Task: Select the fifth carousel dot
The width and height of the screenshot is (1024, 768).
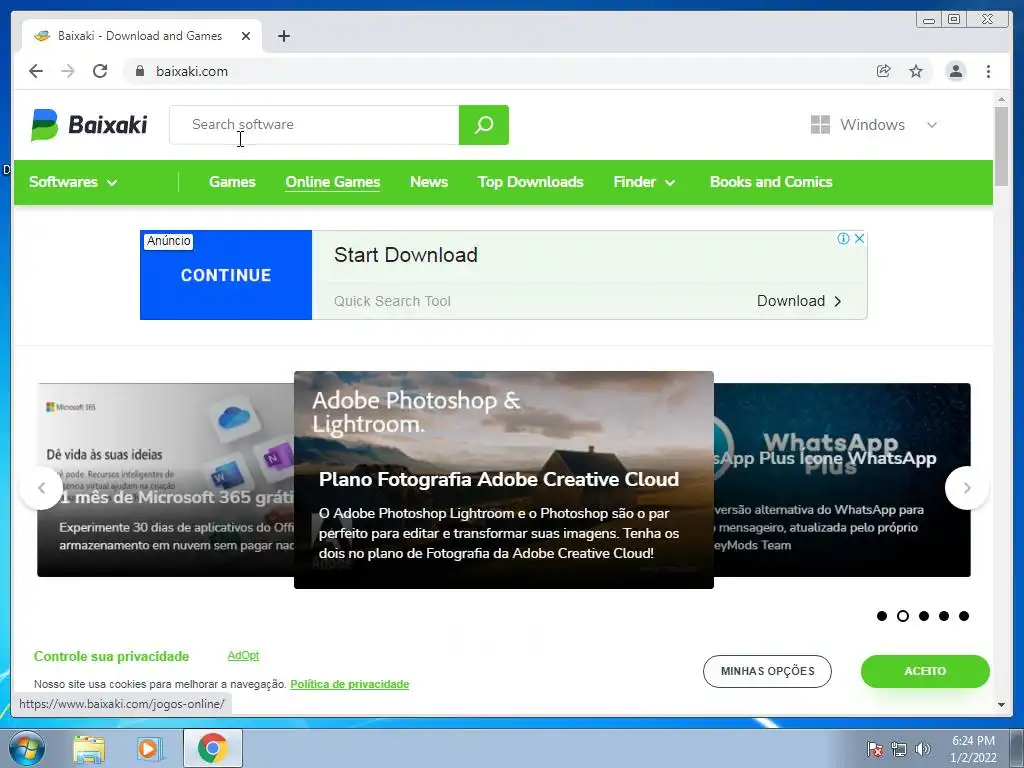Action: [964, 616]
